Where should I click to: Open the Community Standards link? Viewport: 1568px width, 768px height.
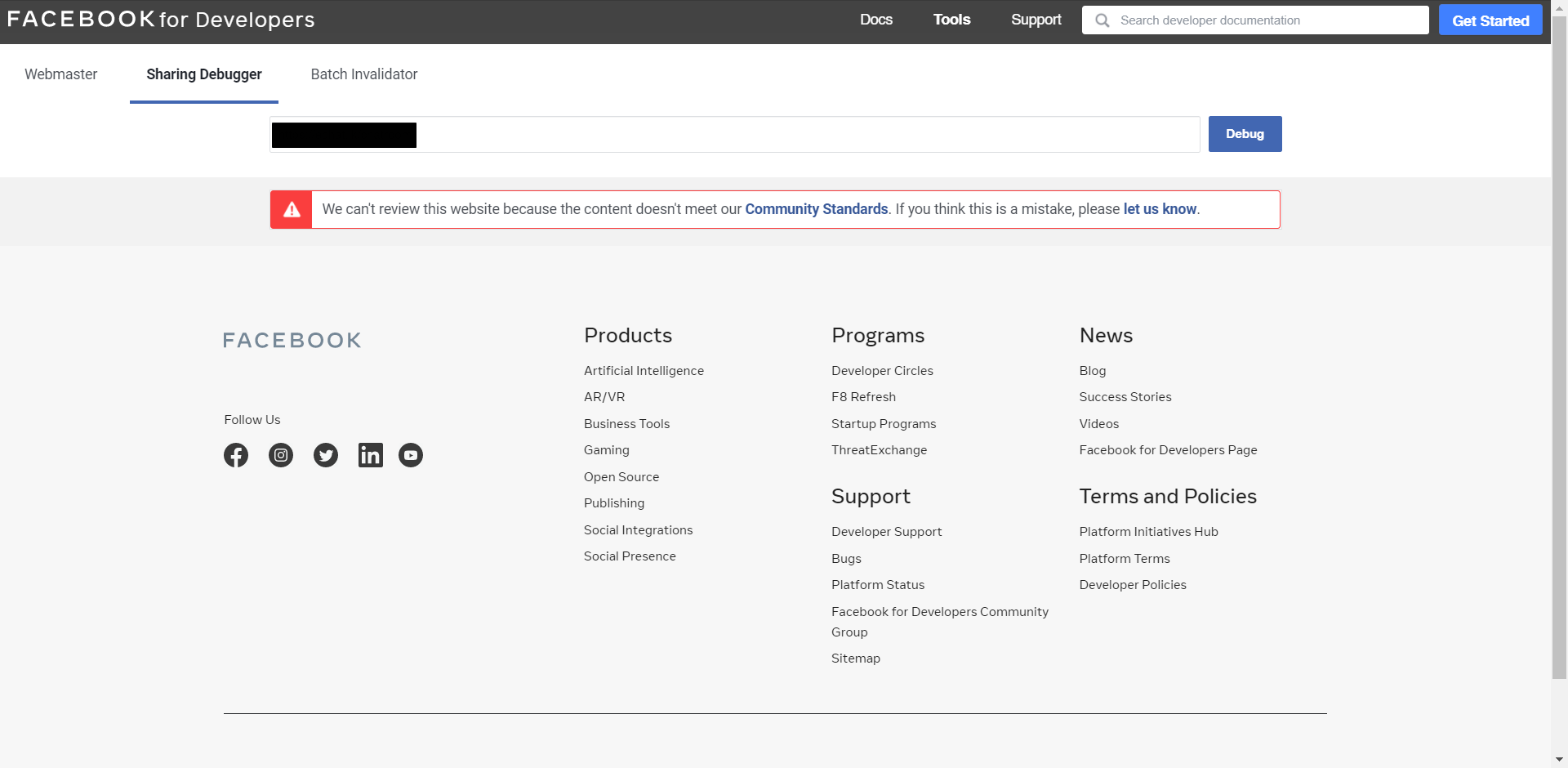[x=817, y=209]
